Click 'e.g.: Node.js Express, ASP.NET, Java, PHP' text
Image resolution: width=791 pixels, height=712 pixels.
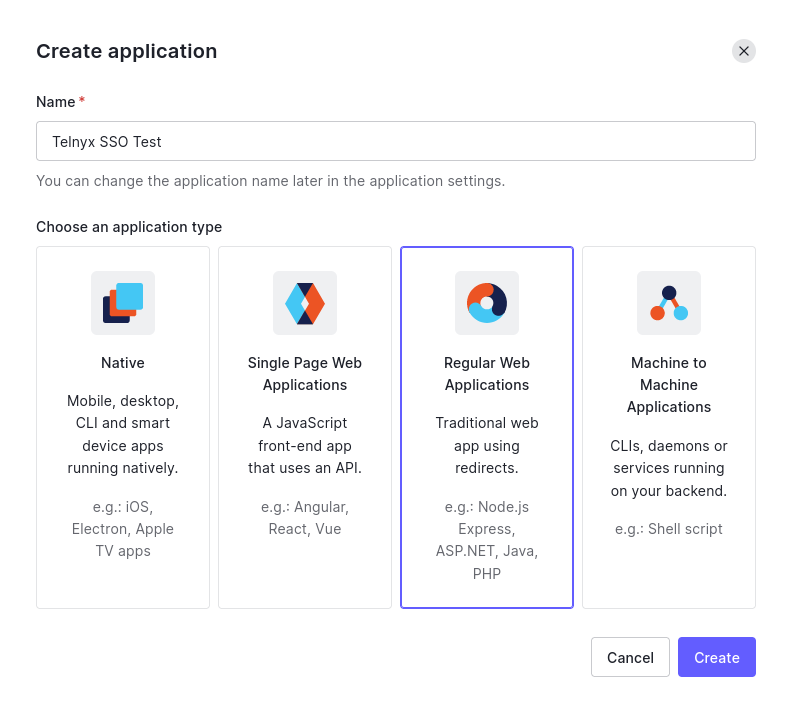487,540
